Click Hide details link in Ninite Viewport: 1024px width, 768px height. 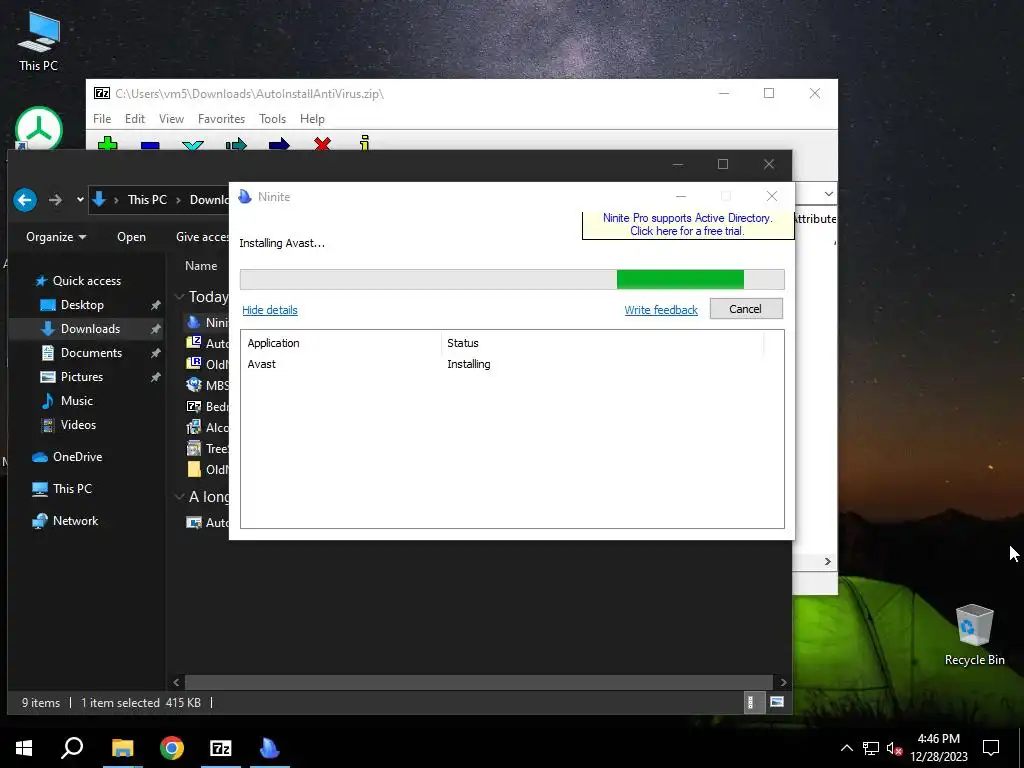[x=270, y=310]
